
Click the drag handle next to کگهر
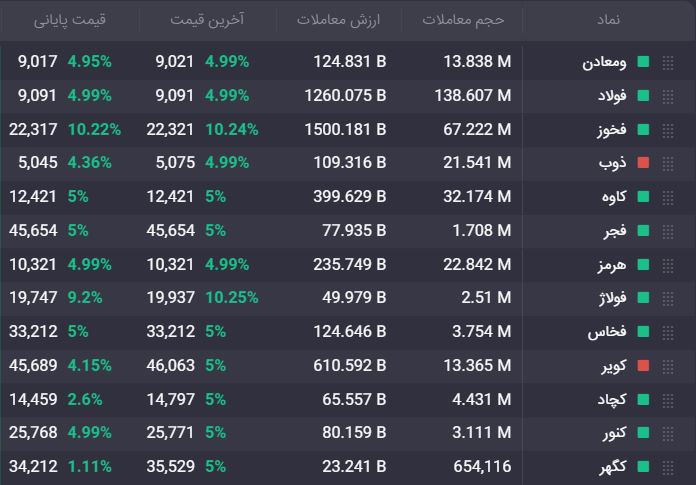[668, 468]
